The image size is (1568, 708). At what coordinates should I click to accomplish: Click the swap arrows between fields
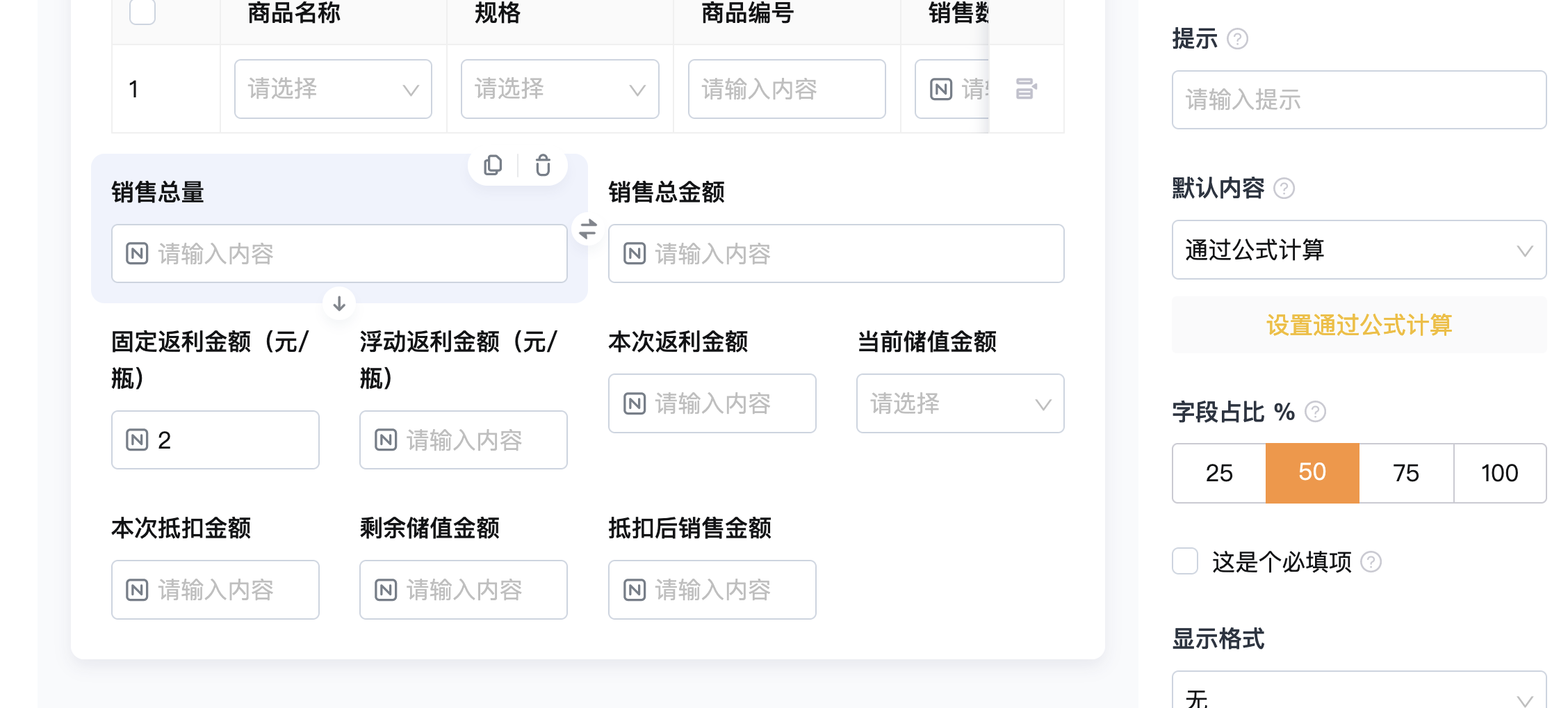coord(588,229)
